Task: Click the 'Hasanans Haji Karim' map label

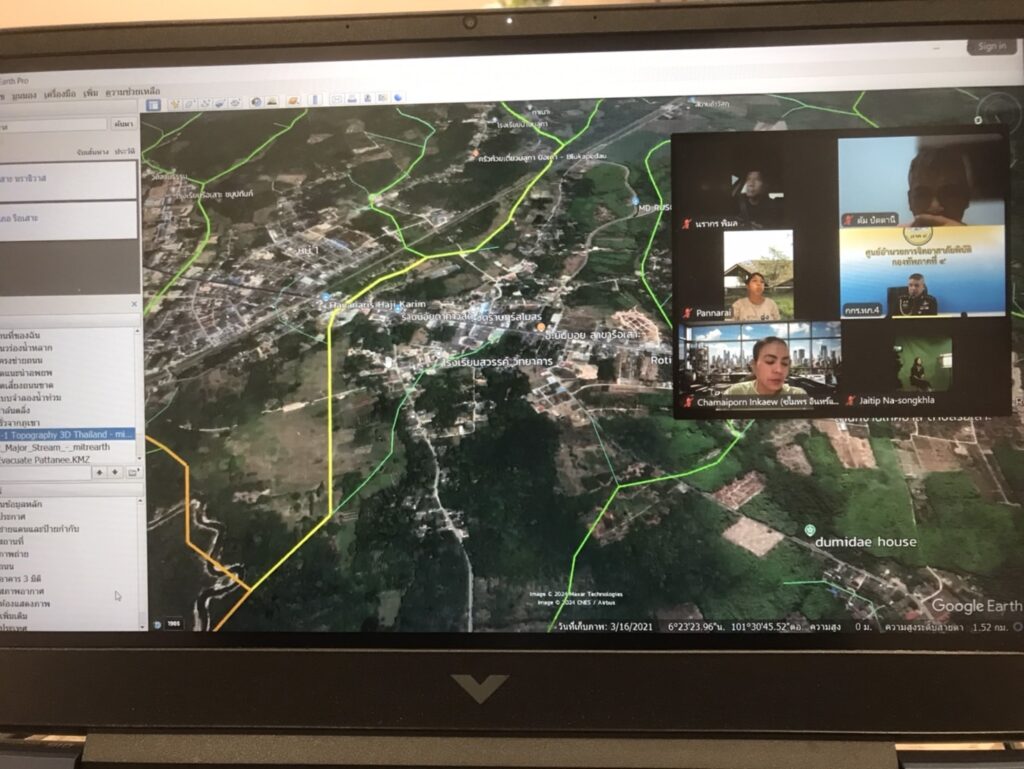Action: point(377,304)
